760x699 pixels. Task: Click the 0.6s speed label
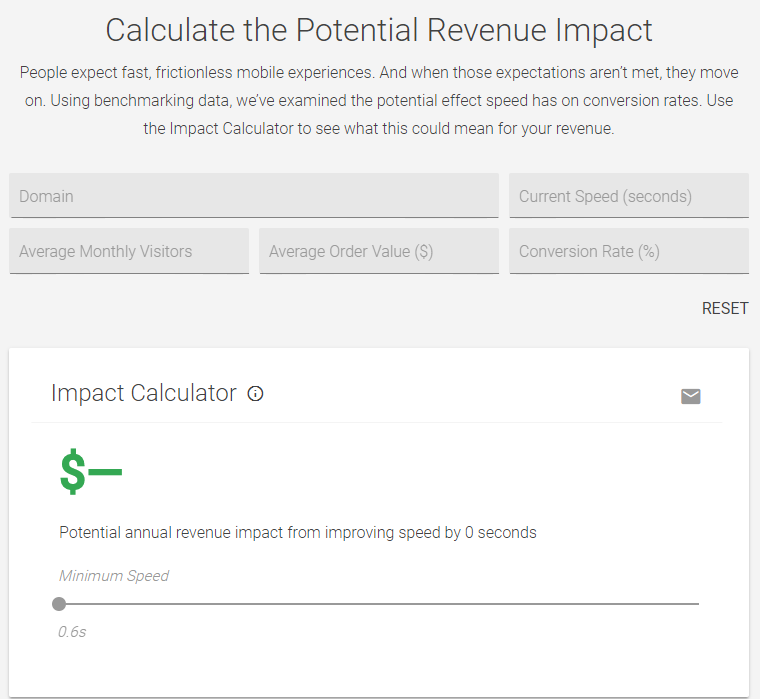[72, 632]
